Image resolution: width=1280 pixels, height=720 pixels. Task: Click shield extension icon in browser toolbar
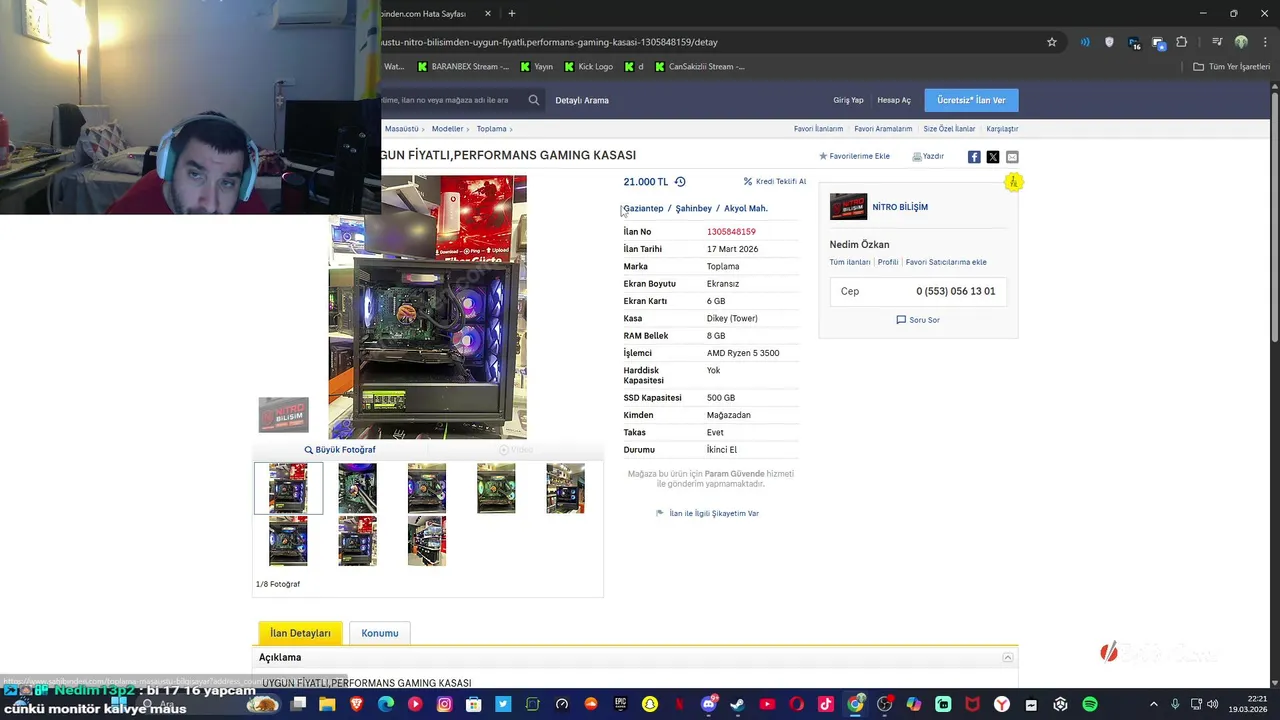(1109, 42)
